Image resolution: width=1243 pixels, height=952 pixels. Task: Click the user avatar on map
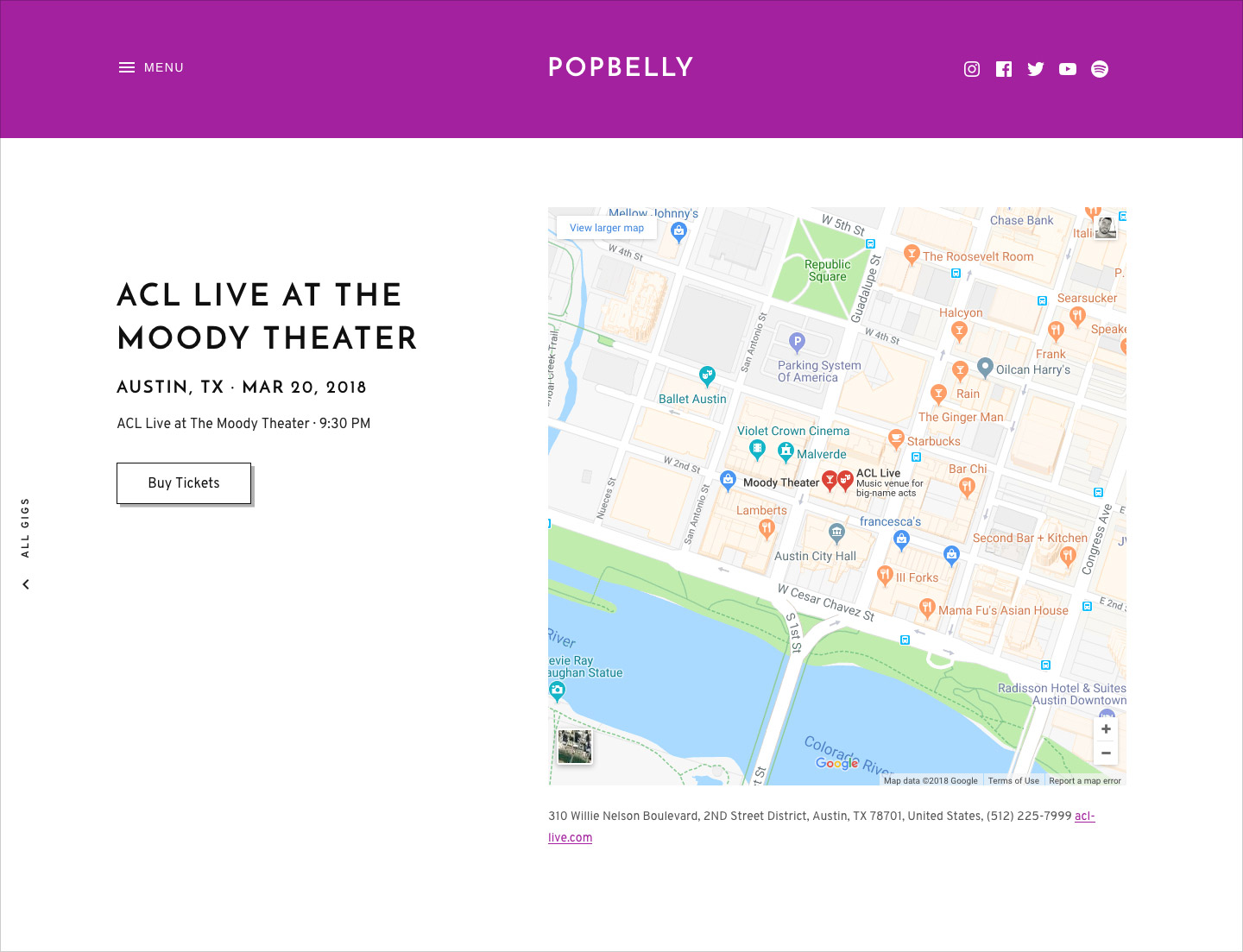click(1106, 228)
